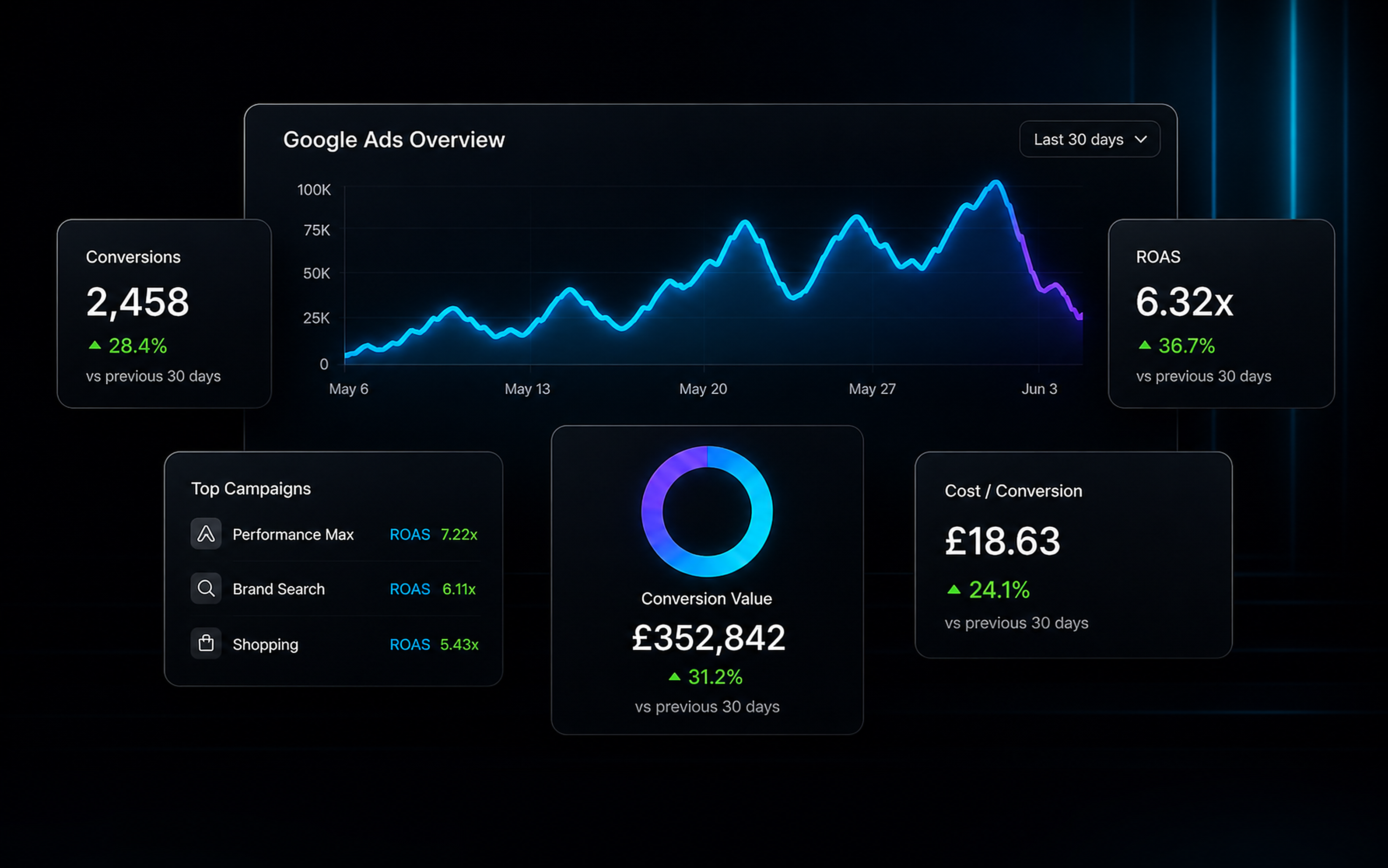Click the Top Campaigns heading
The image size is (1388, 868).
pos(251,489)
